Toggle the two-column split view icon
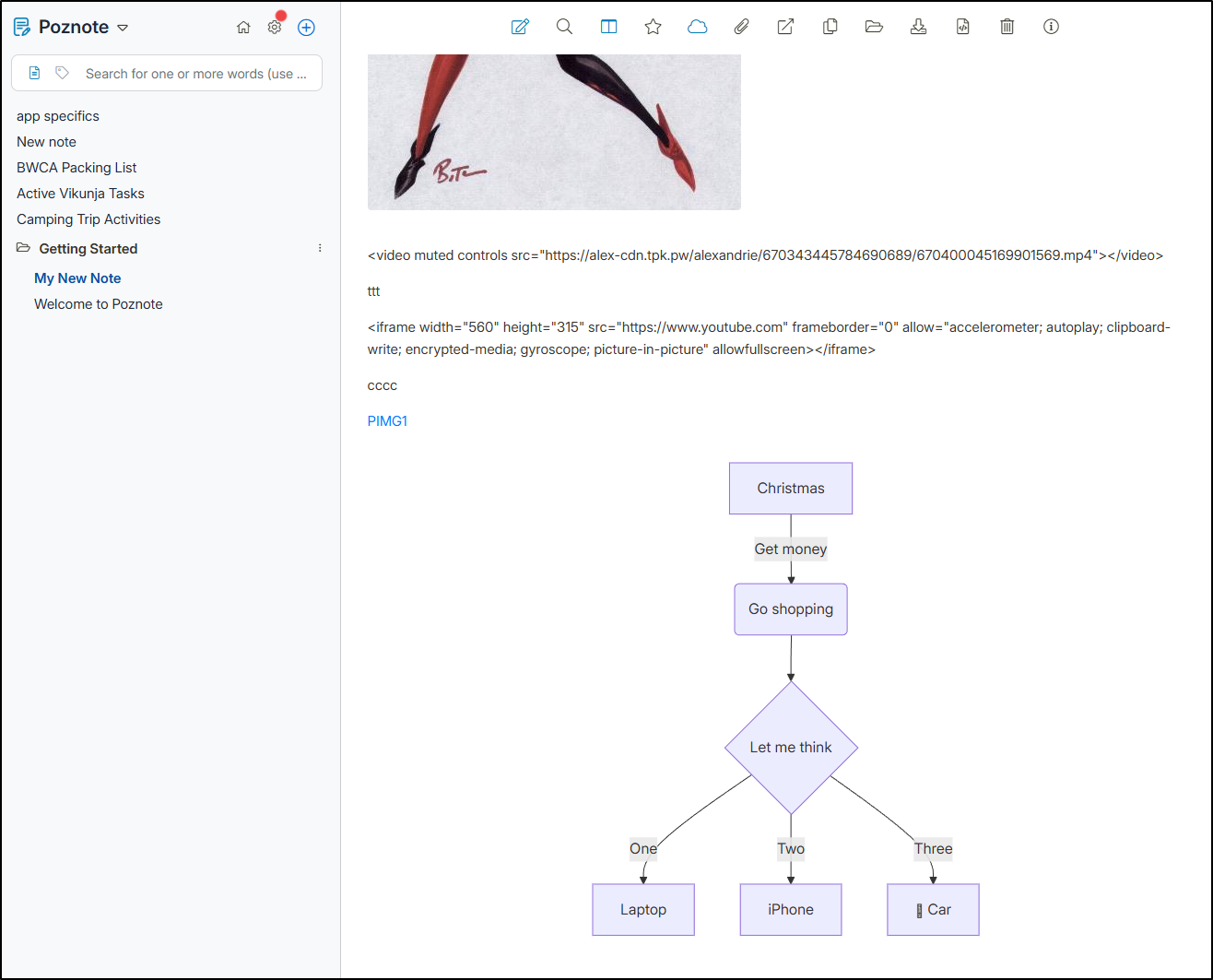1213x980 pixels. [608, 27]
